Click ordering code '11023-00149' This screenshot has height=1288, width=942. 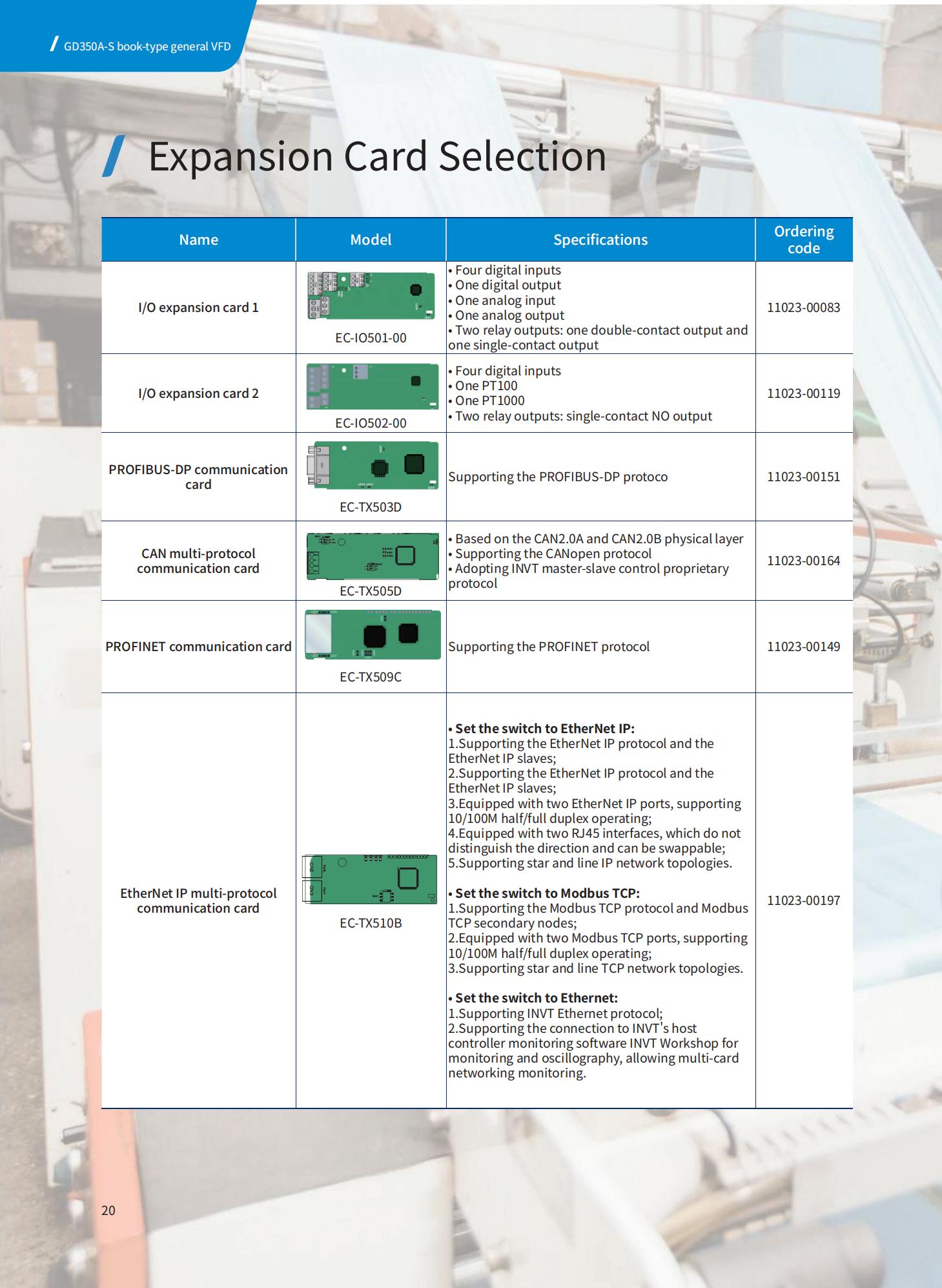804,647
